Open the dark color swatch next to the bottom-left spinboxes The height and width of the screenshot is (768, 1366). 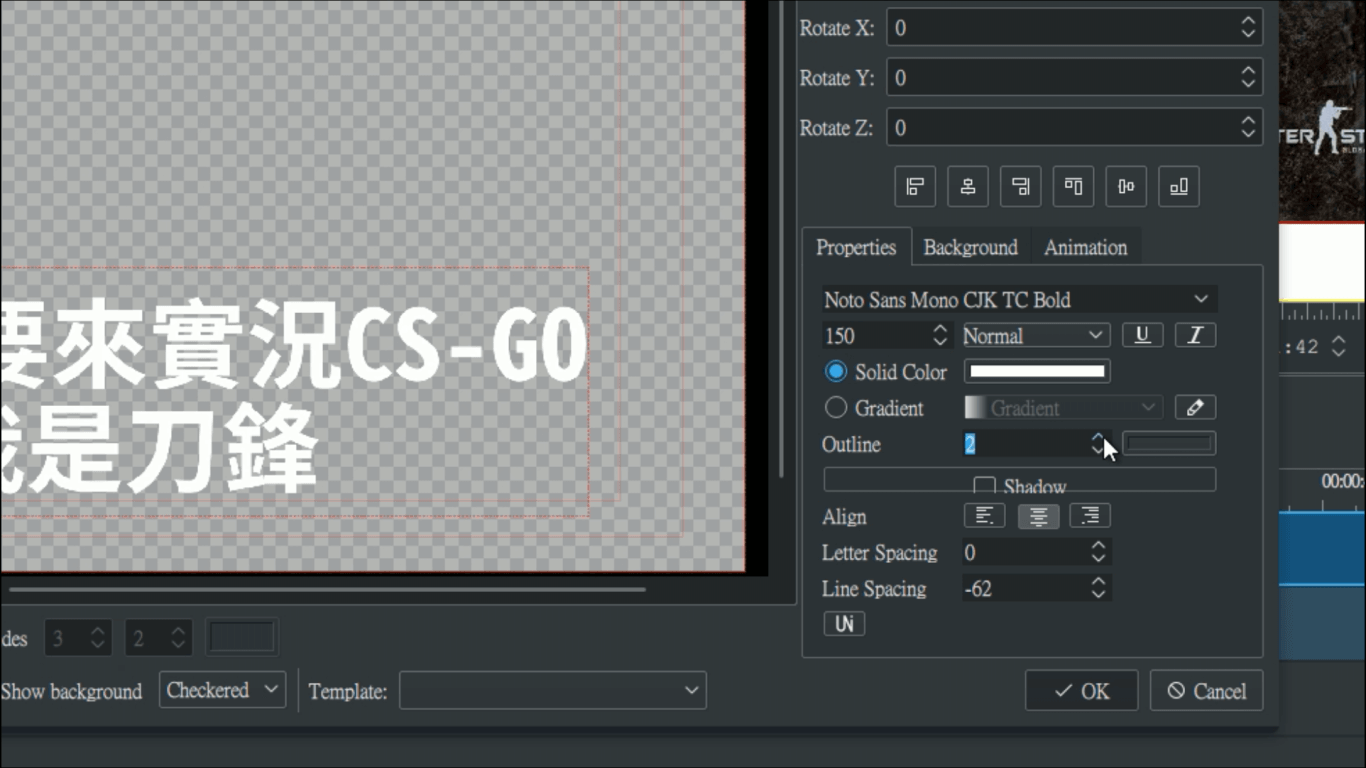pos(241,637)
